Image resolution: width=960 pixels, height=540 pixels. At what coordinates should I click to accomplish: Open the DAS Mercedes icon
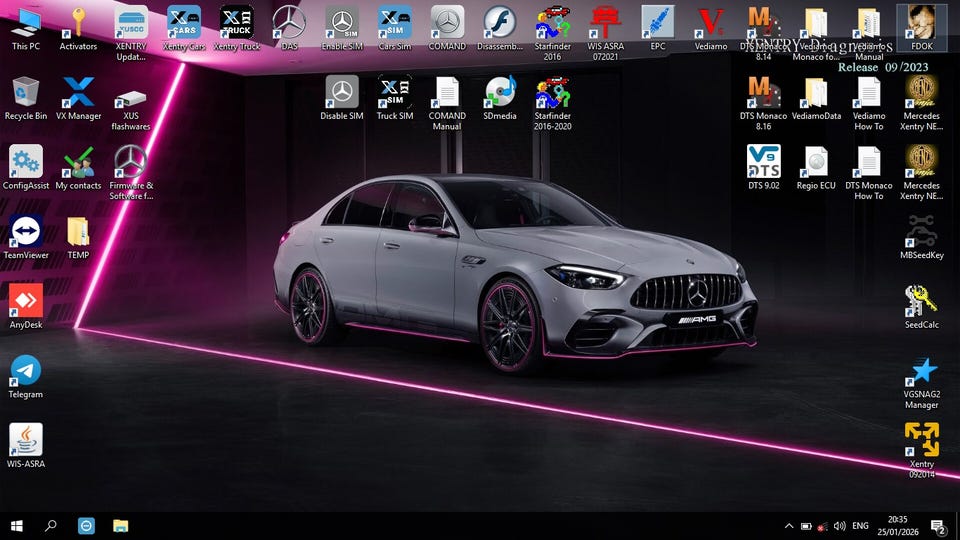[289, 28]
